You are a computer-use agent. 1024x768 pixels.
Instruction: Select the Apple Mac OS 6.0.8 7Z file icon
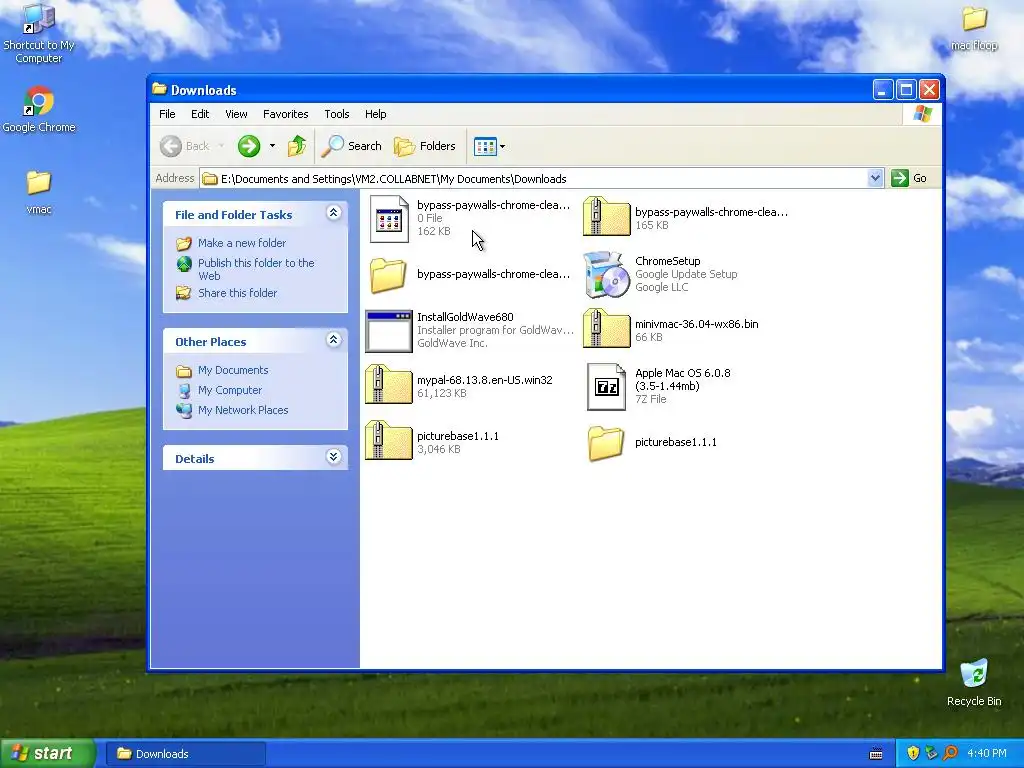(x=606, y=387)
